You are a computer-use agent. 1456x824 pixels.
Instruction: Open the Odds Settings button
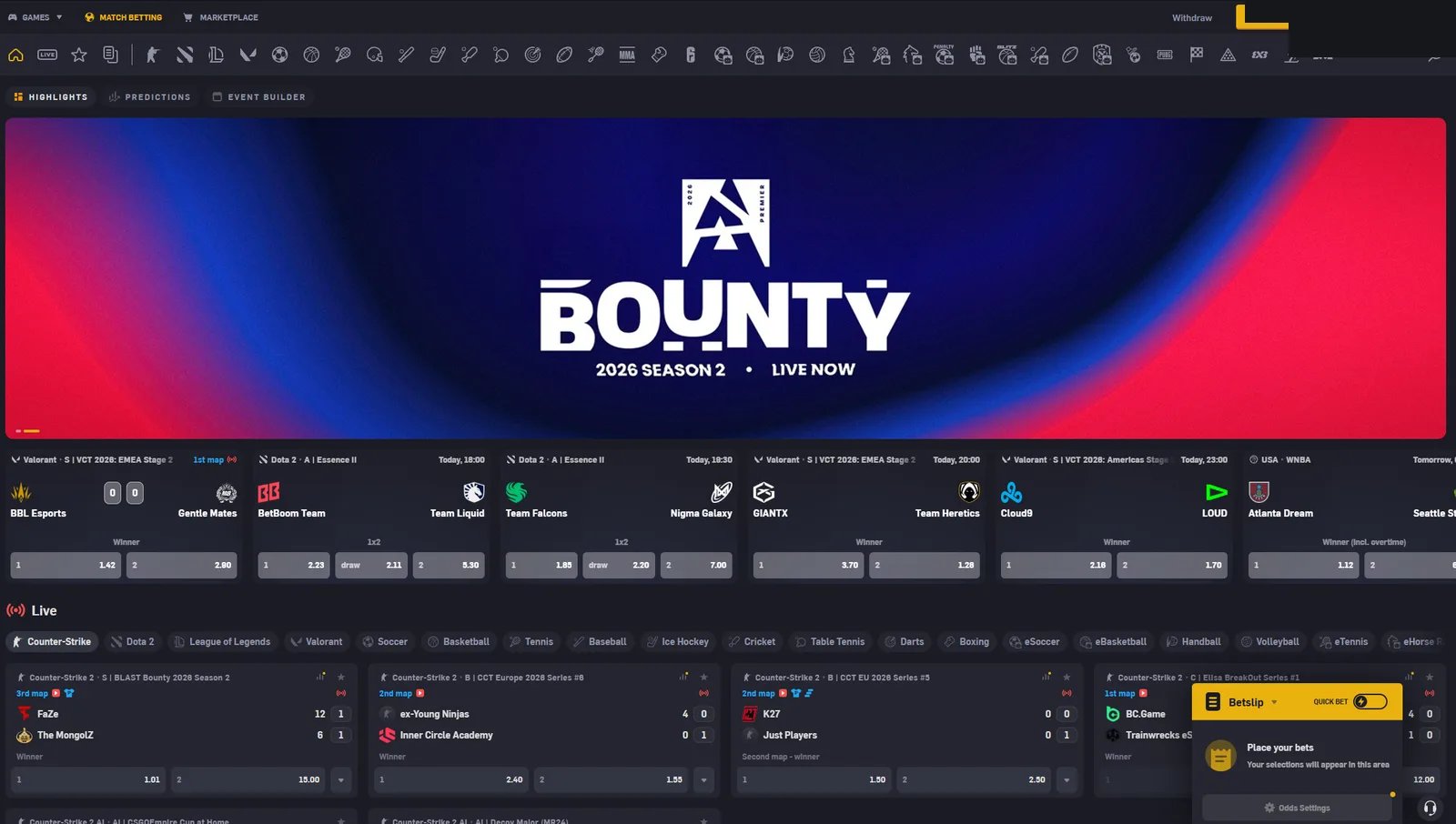pyautogui.click(x=1297, y=808)
